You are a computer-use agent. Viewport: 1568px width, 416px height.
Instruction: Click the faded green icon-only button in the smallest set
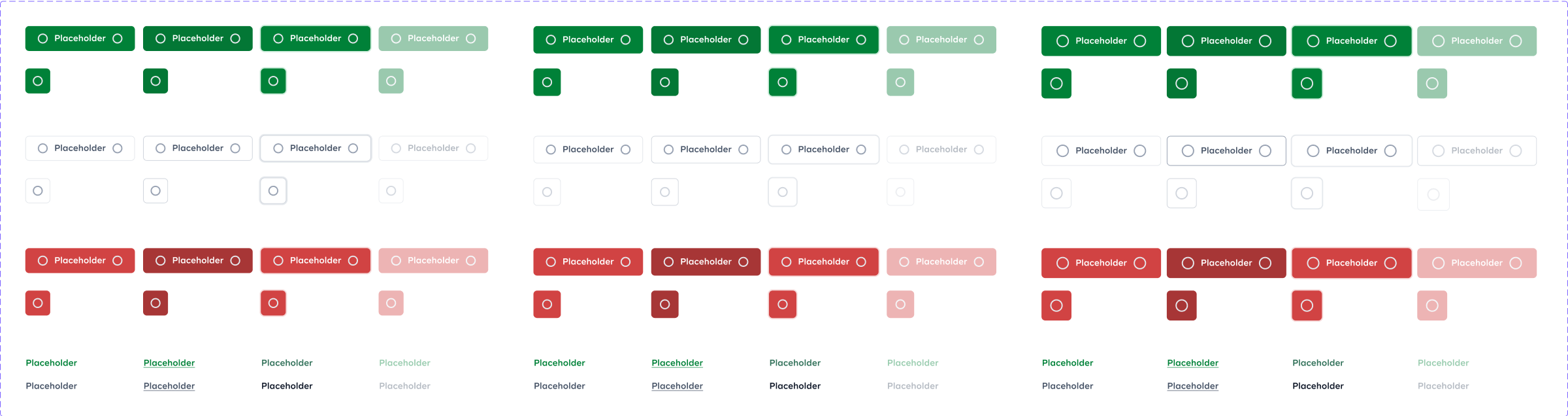click(x=391, y=81)
